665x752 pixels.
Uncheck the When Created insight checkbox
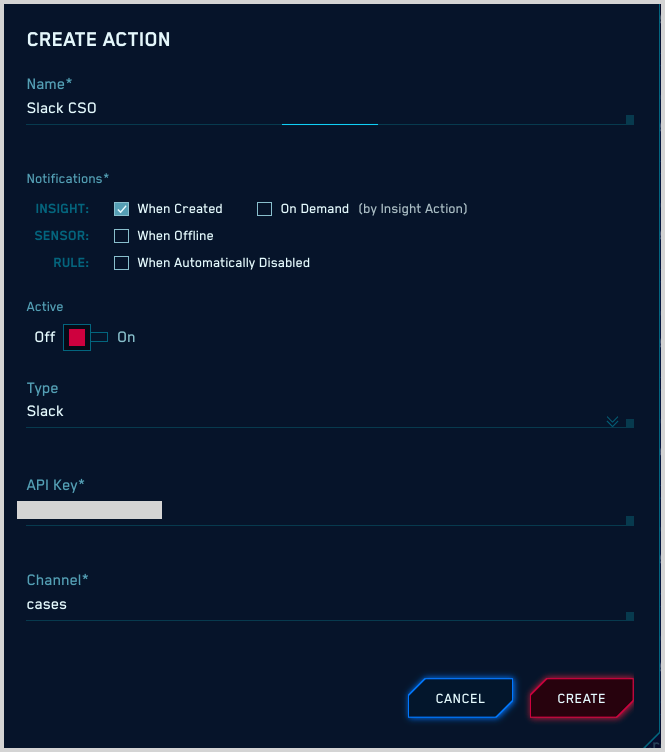coord(122,209)
